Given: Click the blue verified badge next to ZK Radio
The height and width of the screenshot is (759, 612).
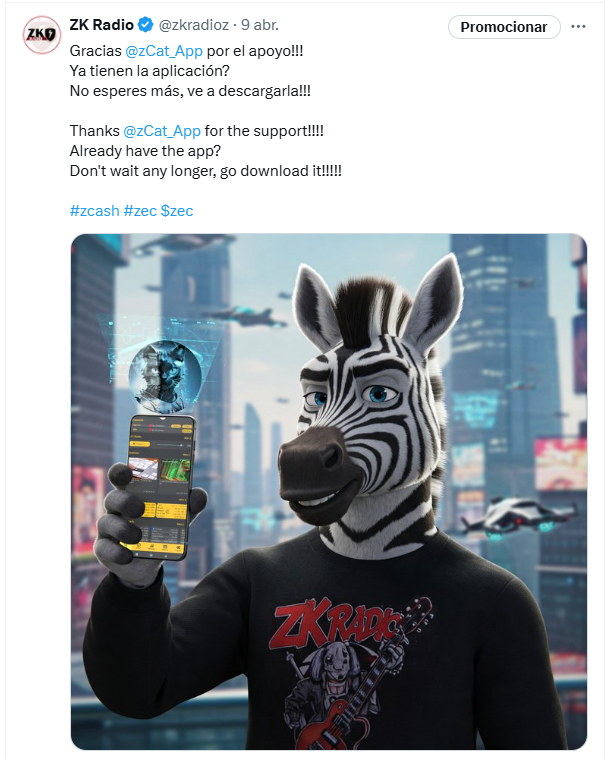Looking at the screenshot, I should click(x=146, y=25).
